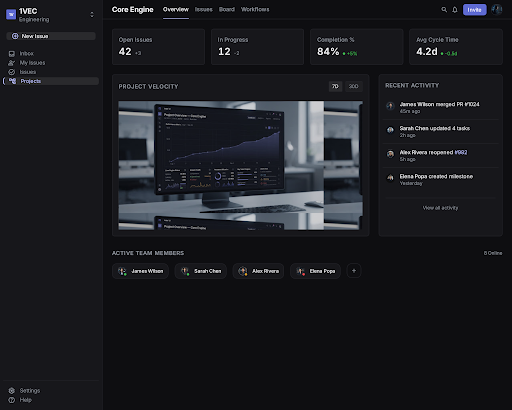
Task: Click the In Progress stat card
Action: 257,47
